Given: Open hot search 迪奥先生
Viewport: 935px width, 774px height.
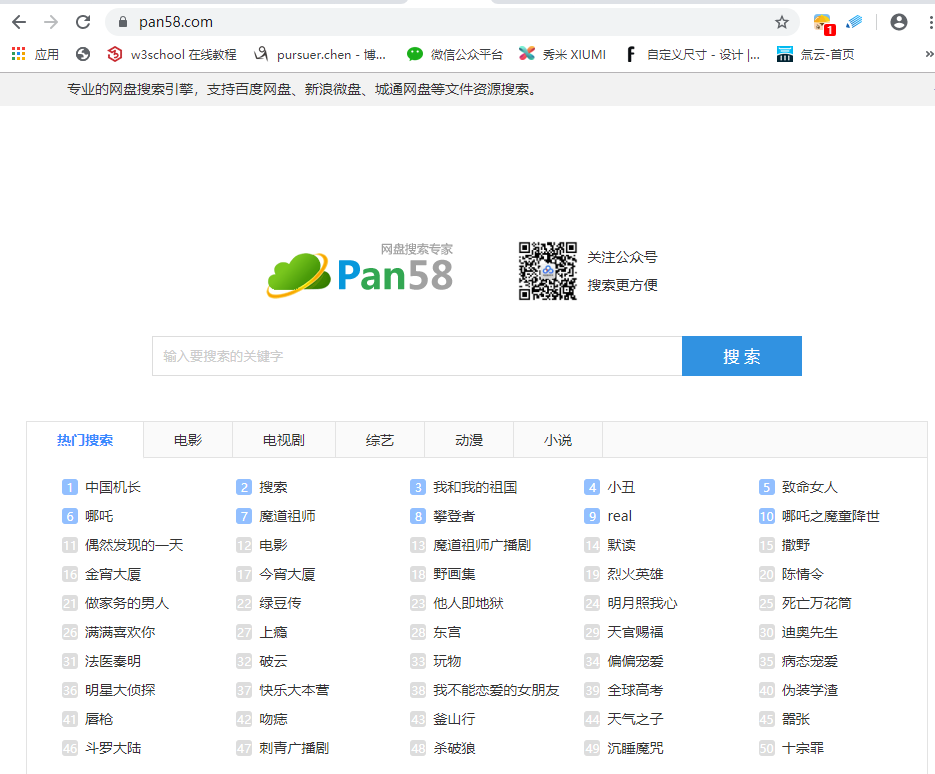Looking at the screenshot, I should coord(809,632).
